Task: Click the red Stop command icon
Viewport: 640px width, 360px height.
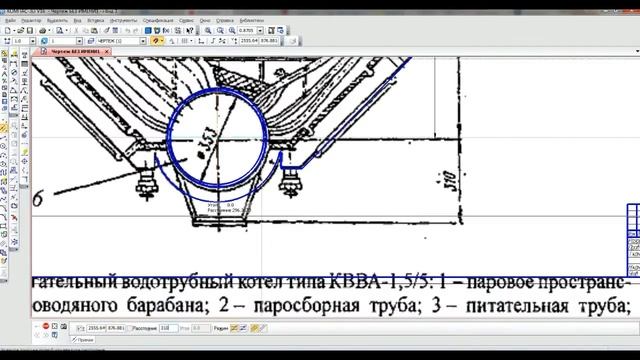Action: pos(46,326)
